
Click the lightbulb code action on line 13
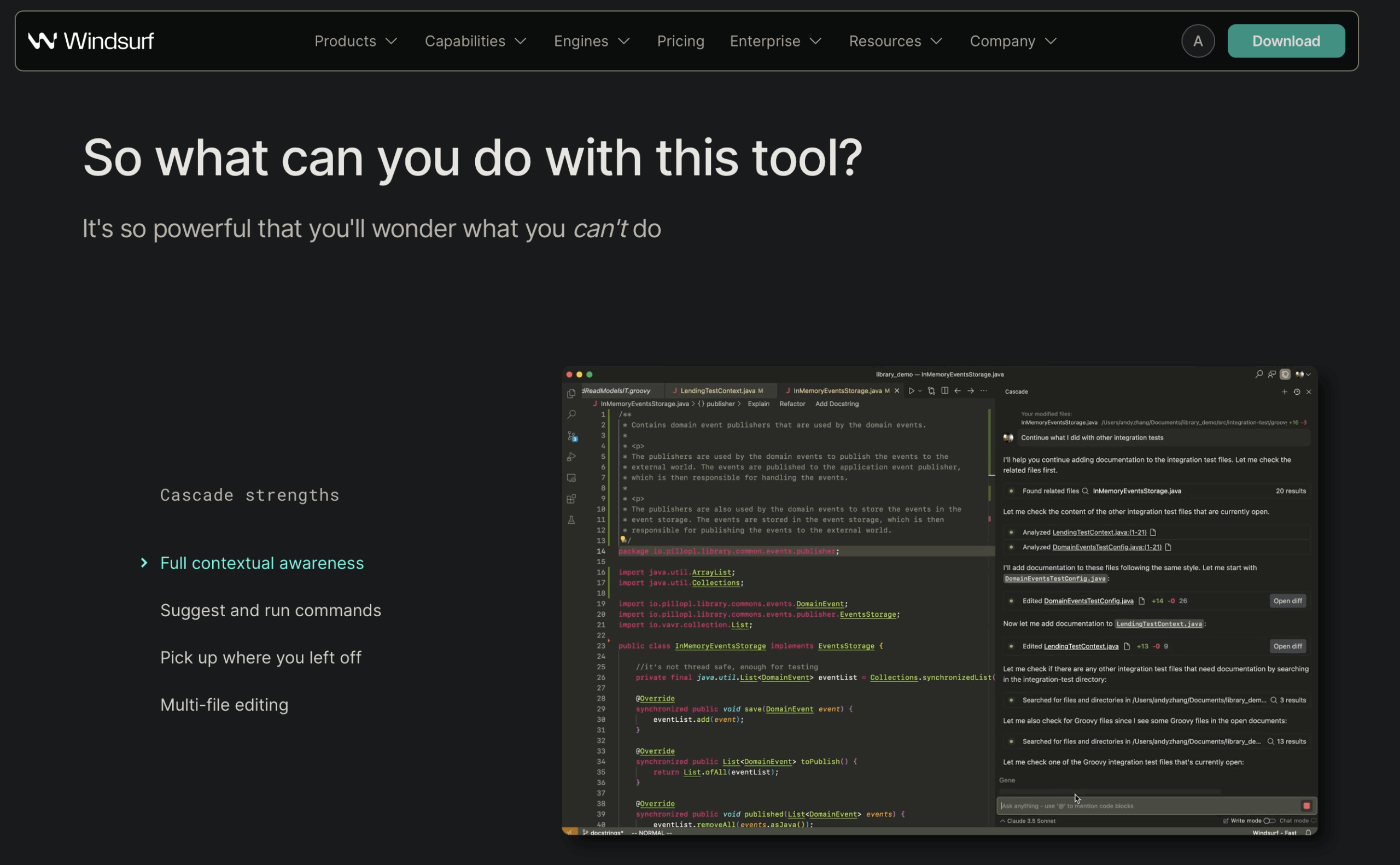point(622,539)
